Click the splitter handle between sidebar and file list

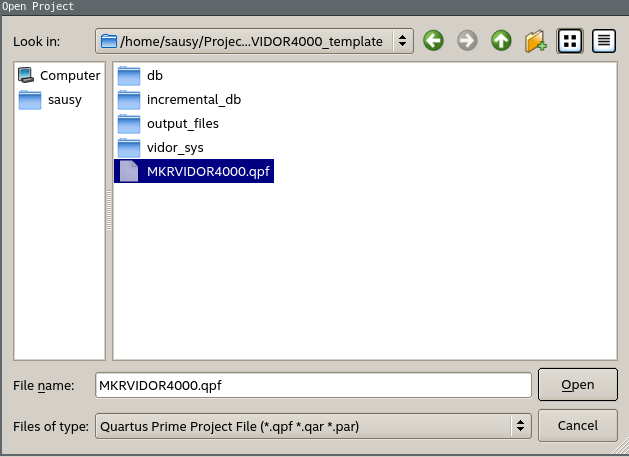tap(109, 210)
